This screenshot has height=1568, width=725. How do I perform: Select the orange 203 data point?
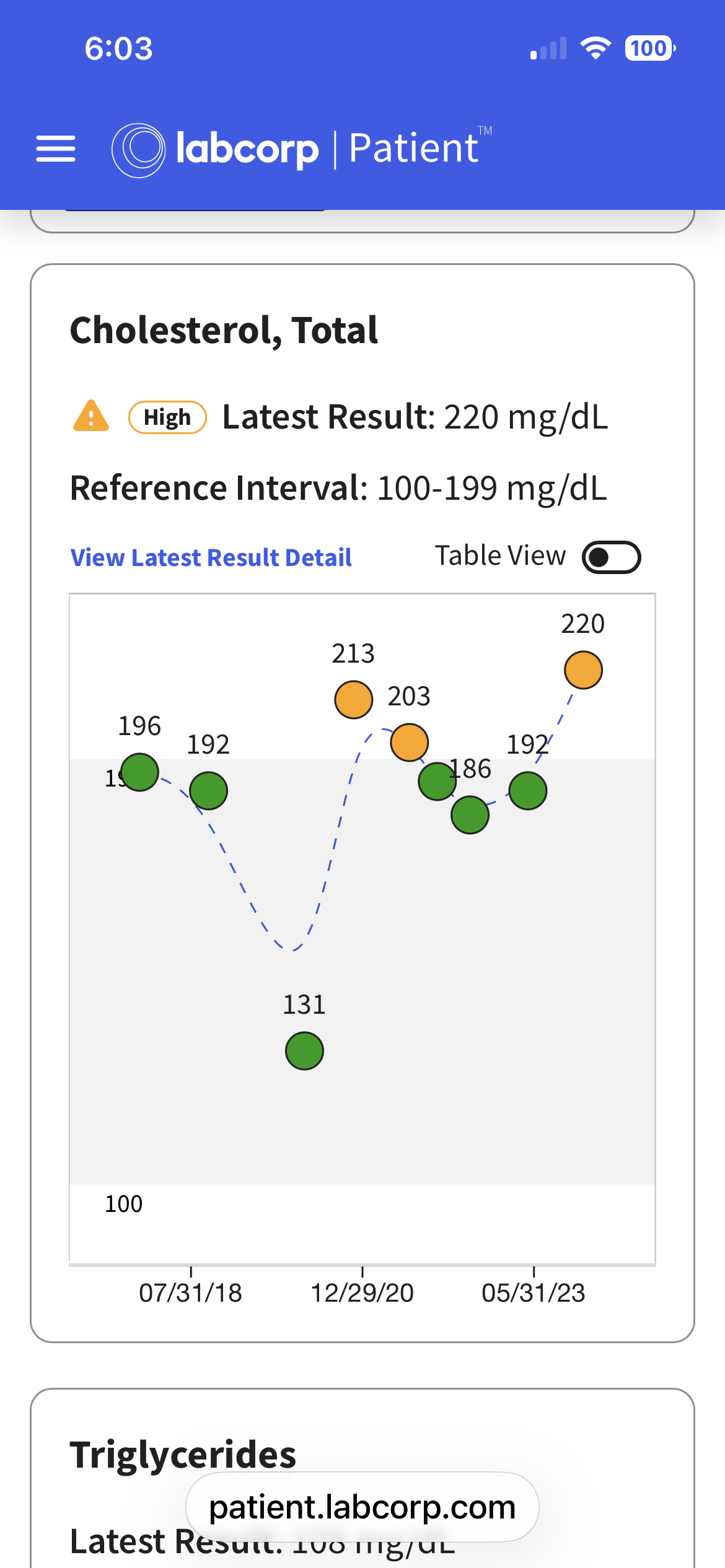click(409, 742)
